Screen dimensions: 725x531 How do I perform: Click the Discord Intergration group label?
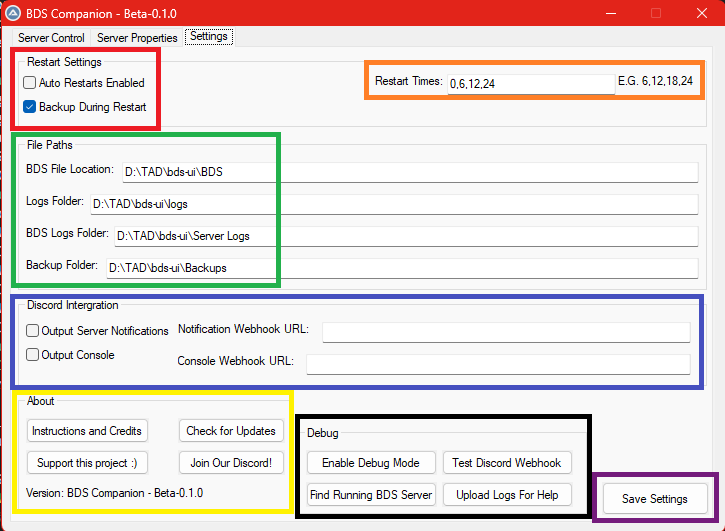click(73, 305)
